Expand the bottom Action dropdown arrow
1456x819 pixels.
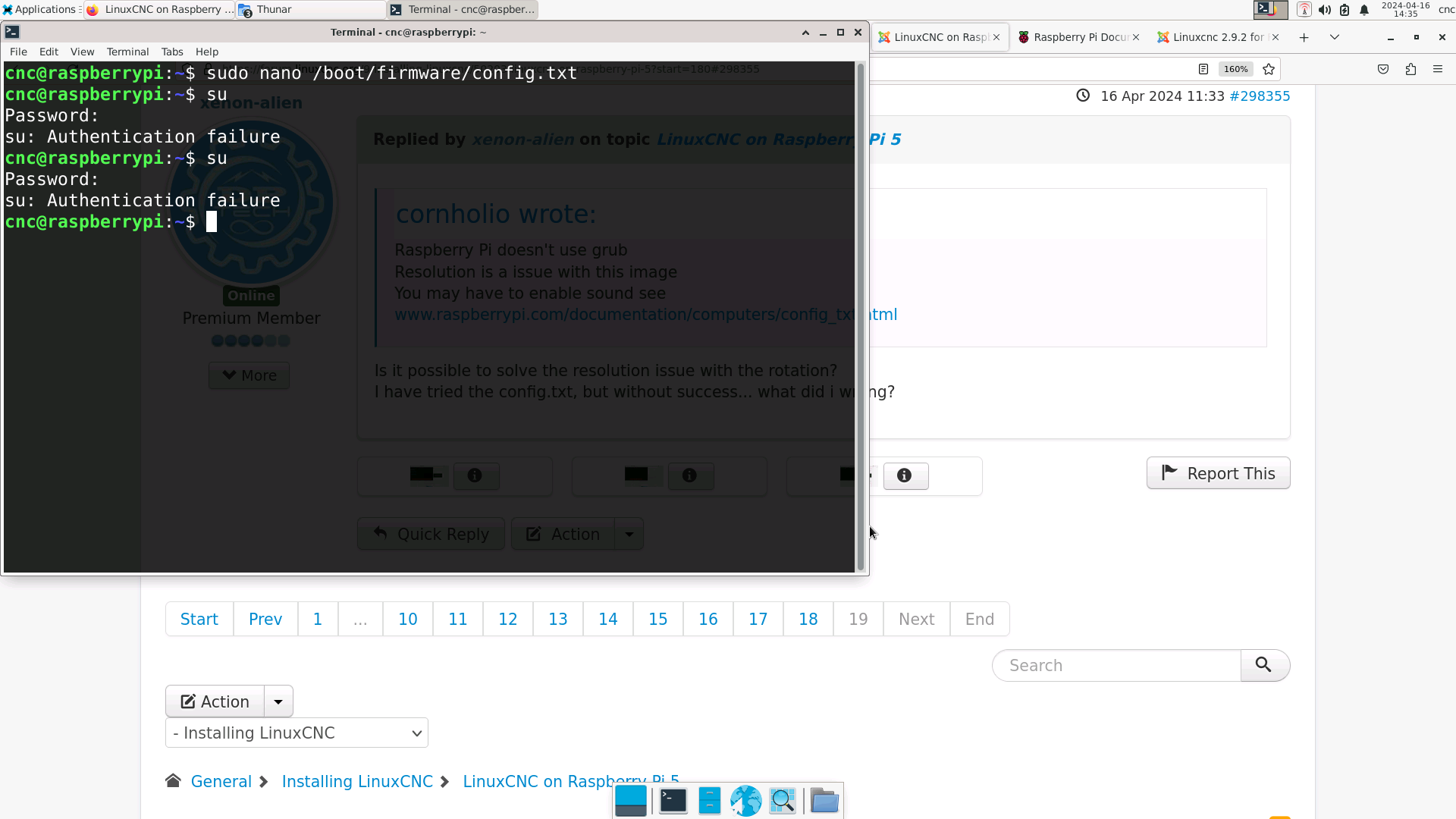[278, 701]
